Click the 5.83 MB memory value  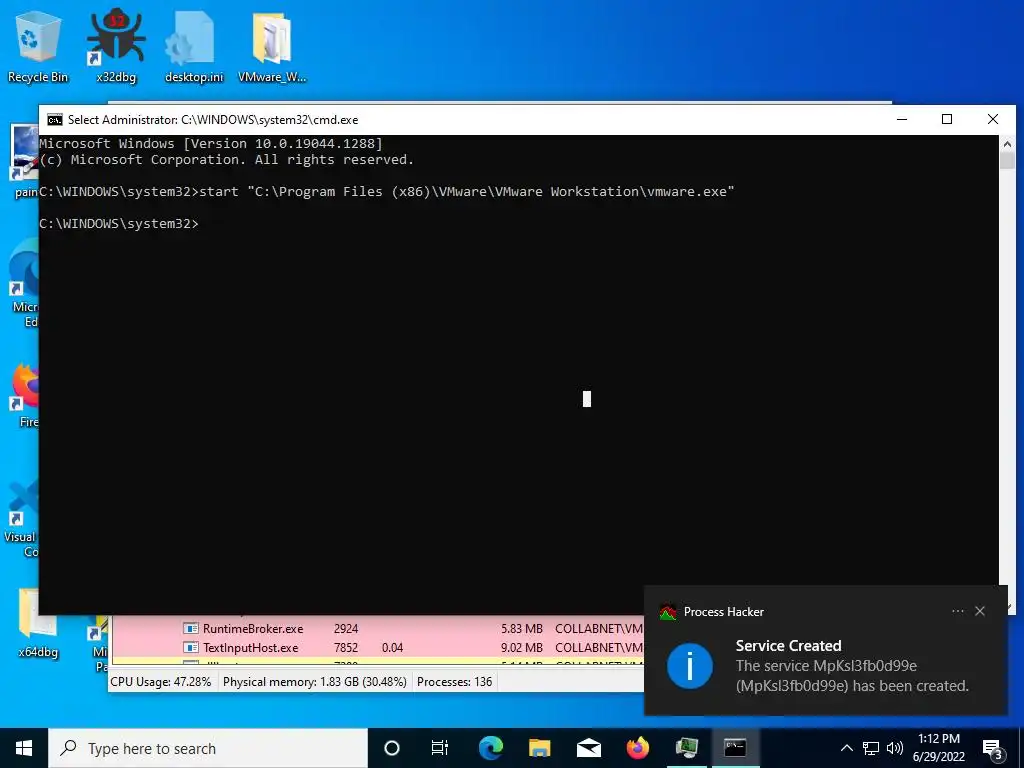point(522,629)
